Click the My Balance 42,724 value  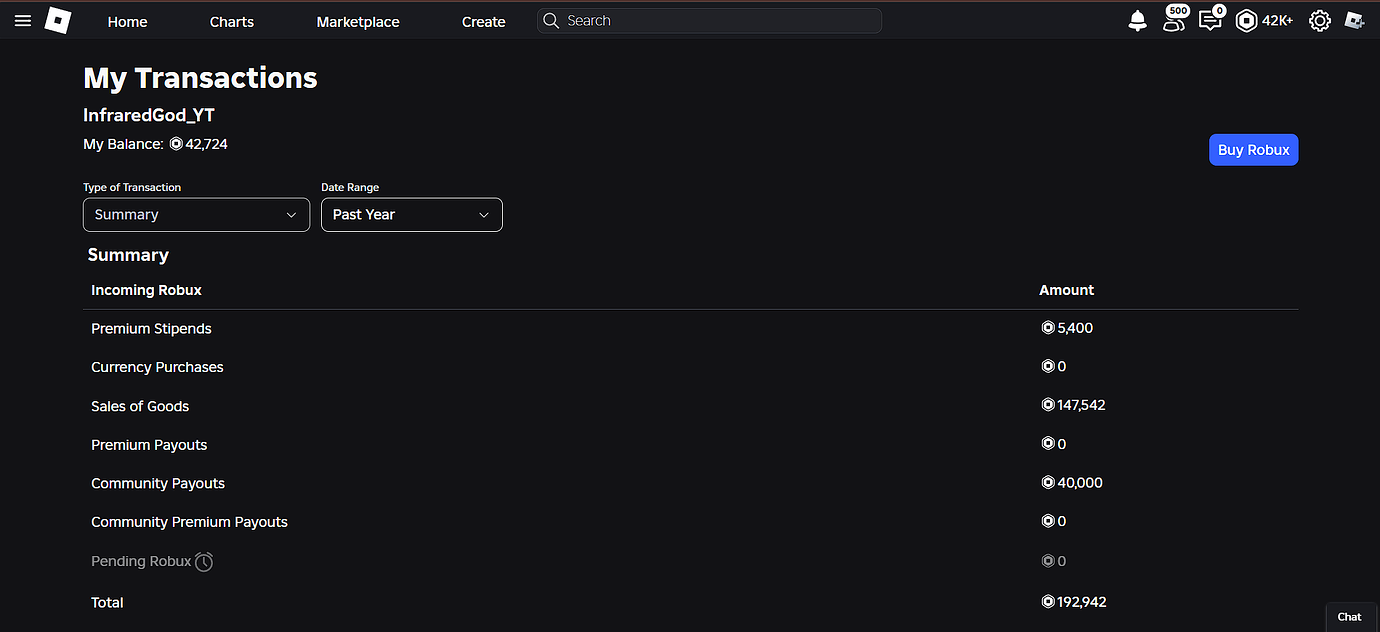point(206,144)
